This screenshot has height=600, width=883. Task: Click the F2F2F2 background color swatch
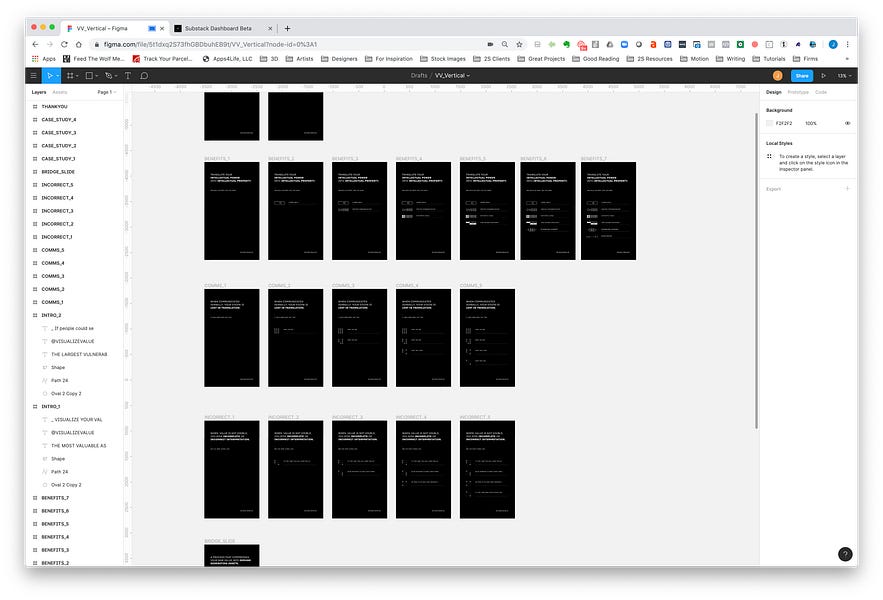click(x=770, y=123)
